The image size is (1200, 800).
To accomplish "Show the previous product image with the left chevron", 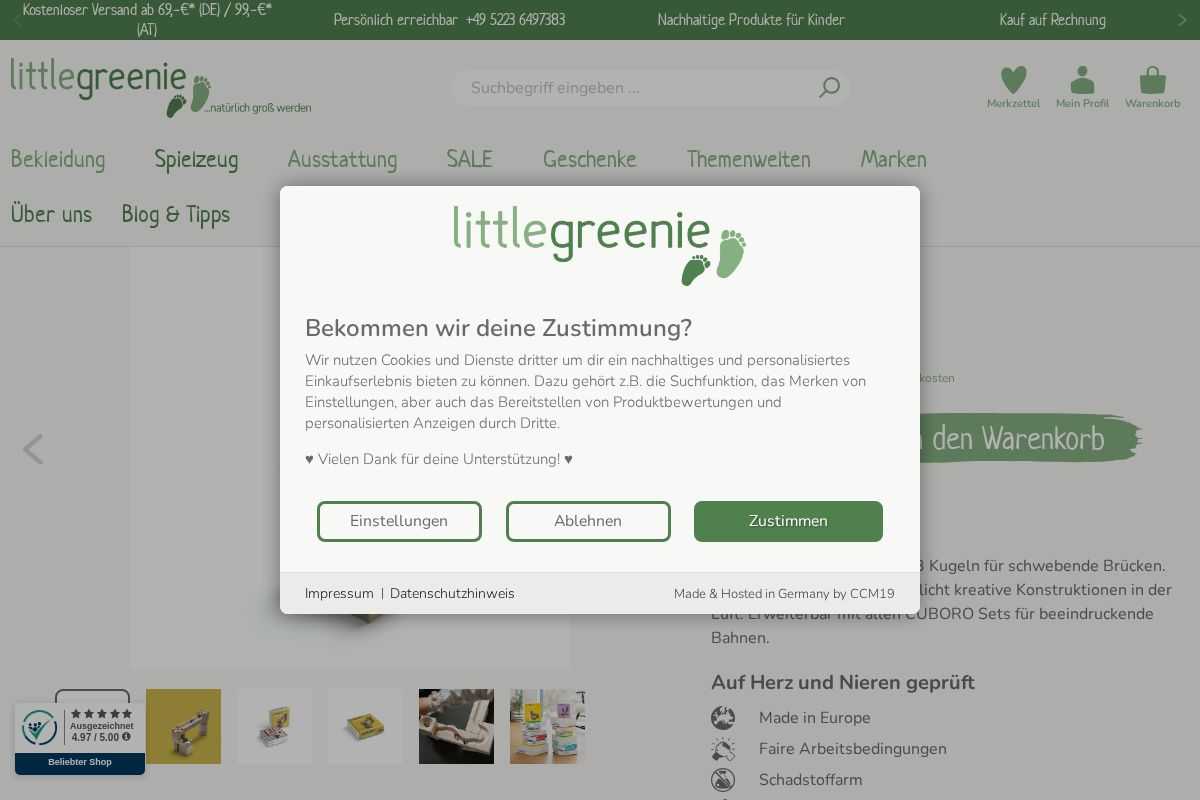I will point(33,449).
